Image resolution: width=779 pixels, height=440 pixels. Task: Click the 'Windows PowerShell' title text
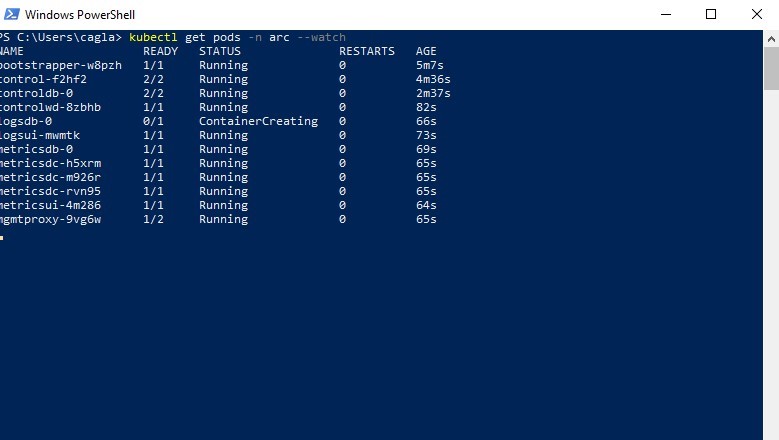80,15
